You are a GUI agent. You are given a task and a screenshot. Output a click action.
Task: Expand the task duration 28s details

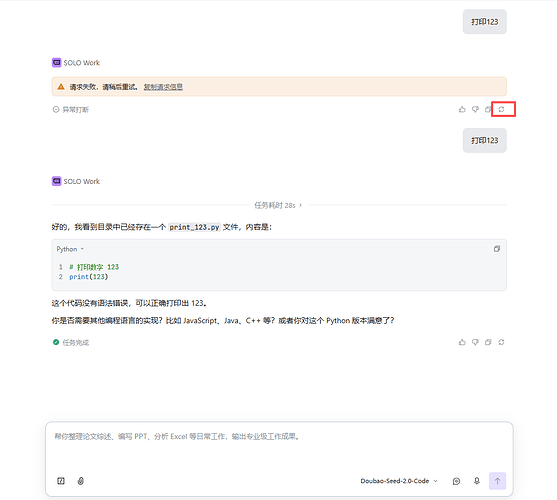coord(278,205)
